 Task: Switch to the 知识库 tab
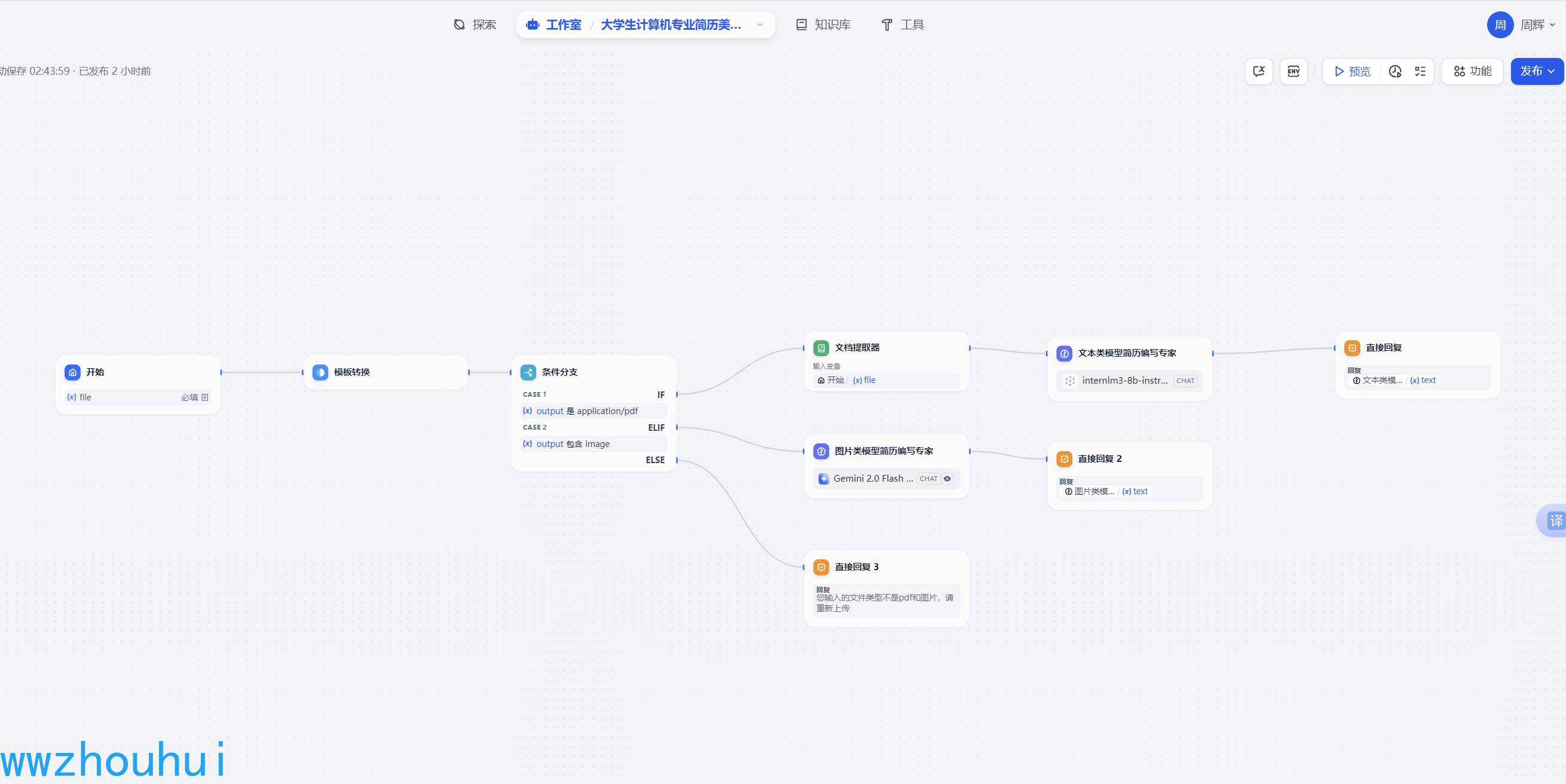point(823,25)
